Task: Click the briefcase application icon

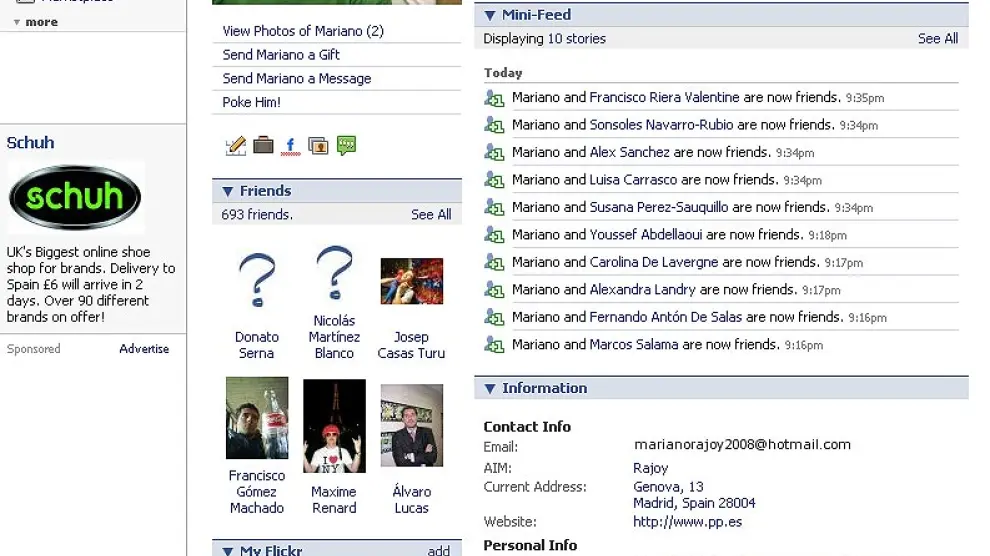Action: click(263, 146)
